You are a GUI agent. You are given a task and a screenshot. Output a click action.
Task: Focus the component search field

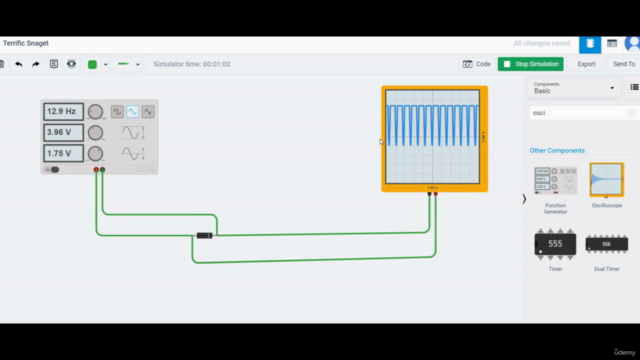(579, 113)
